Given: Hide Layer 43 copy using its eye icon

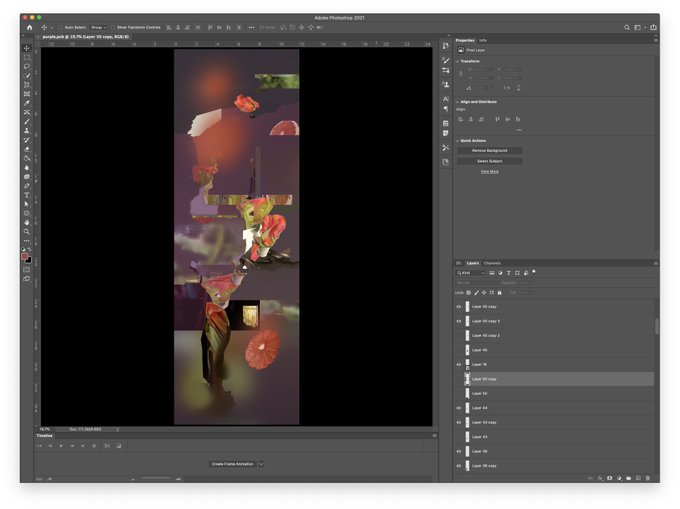Looking at the screenshot, I should tap(459, 422).
